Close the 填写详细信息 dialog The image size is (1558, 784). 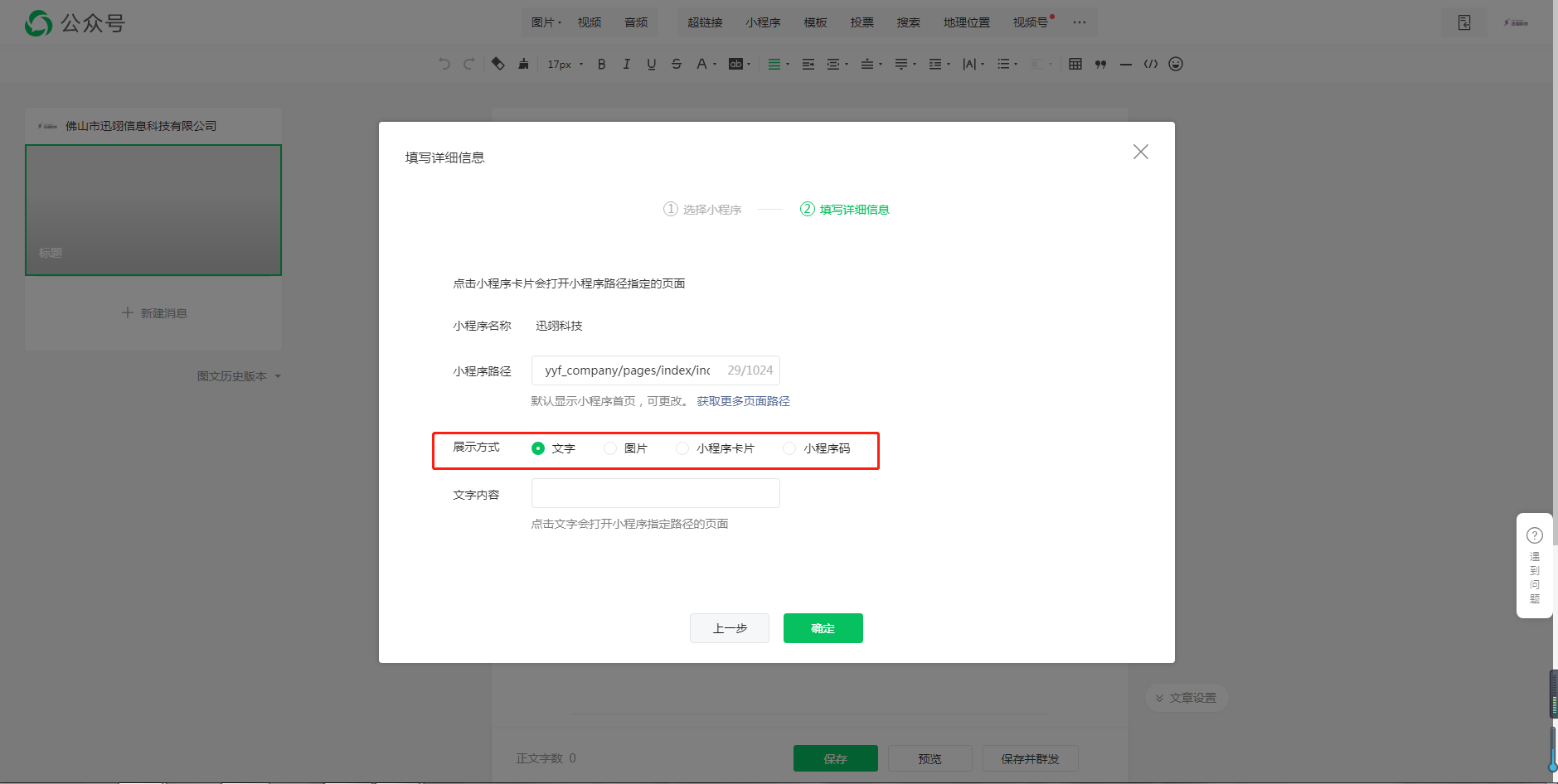point(1140,152)
